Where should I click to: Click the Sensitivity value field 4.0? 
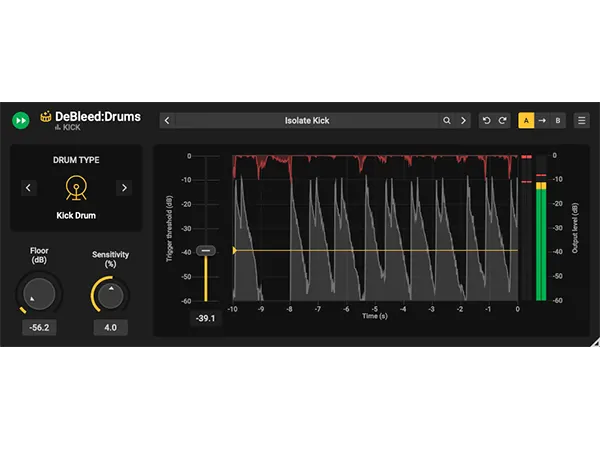111,328
